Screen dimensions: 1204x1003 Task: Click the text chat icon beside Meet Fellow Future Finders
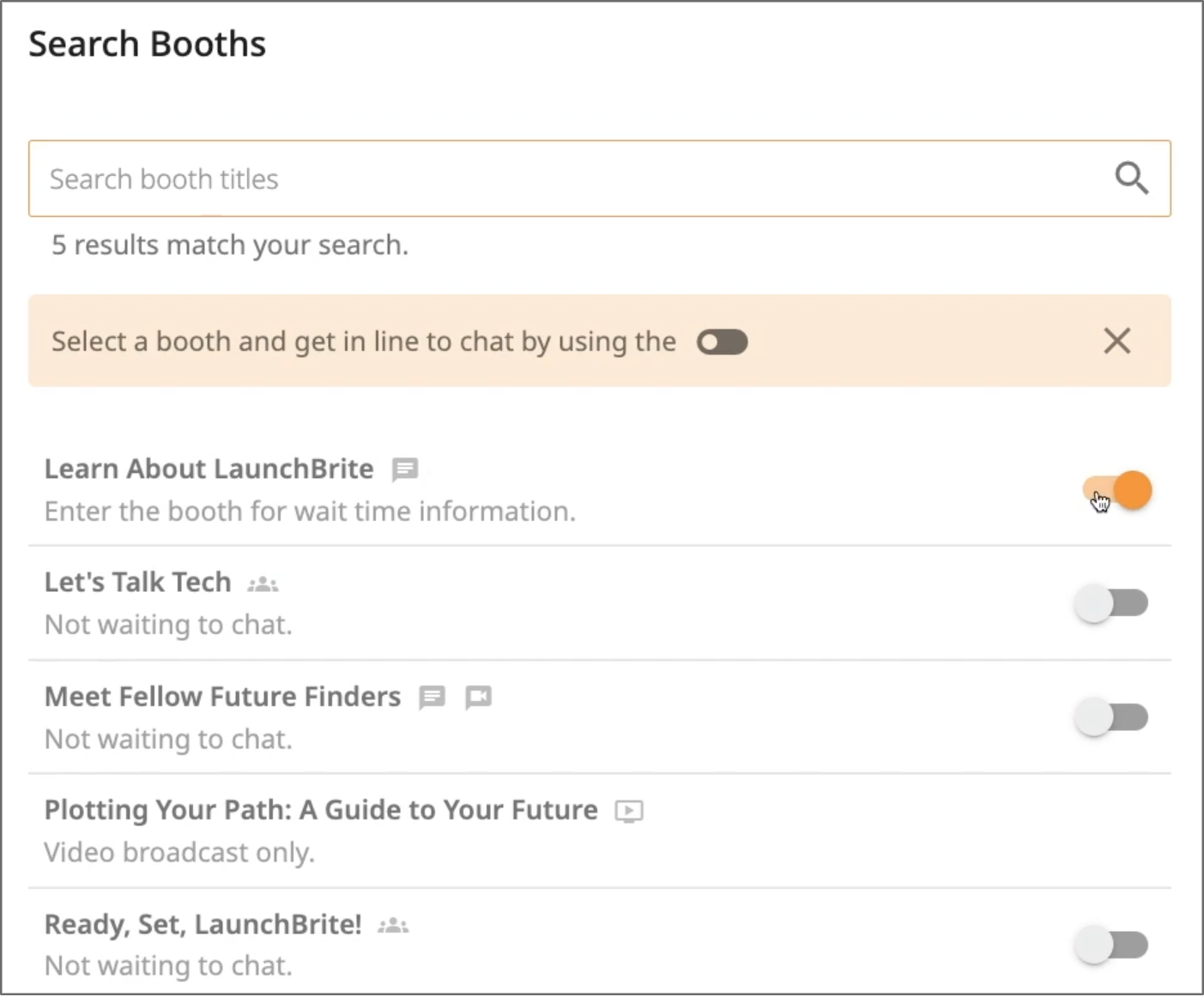432,698
